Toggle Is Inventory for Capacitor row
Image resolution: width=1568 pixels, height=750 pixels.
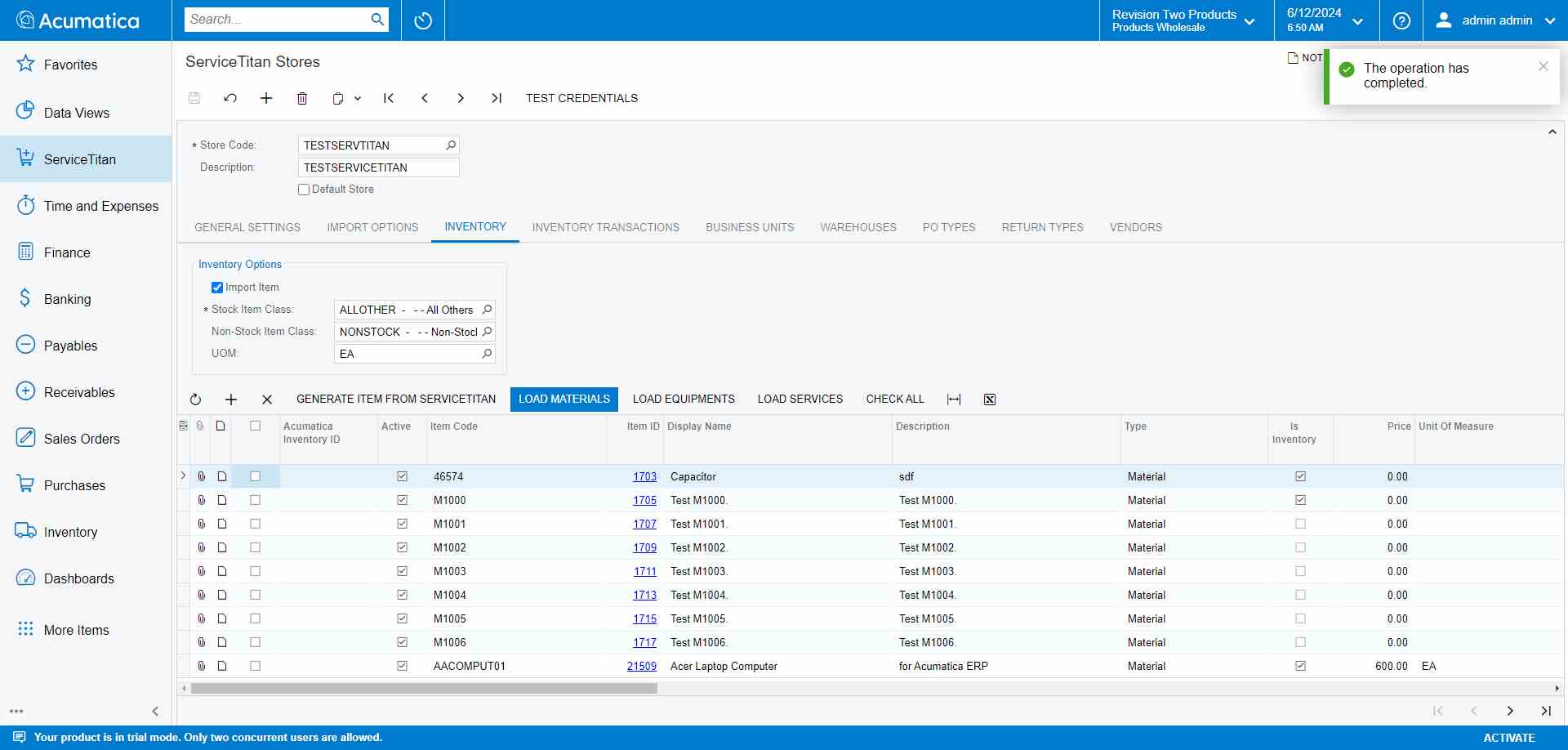1300,476
